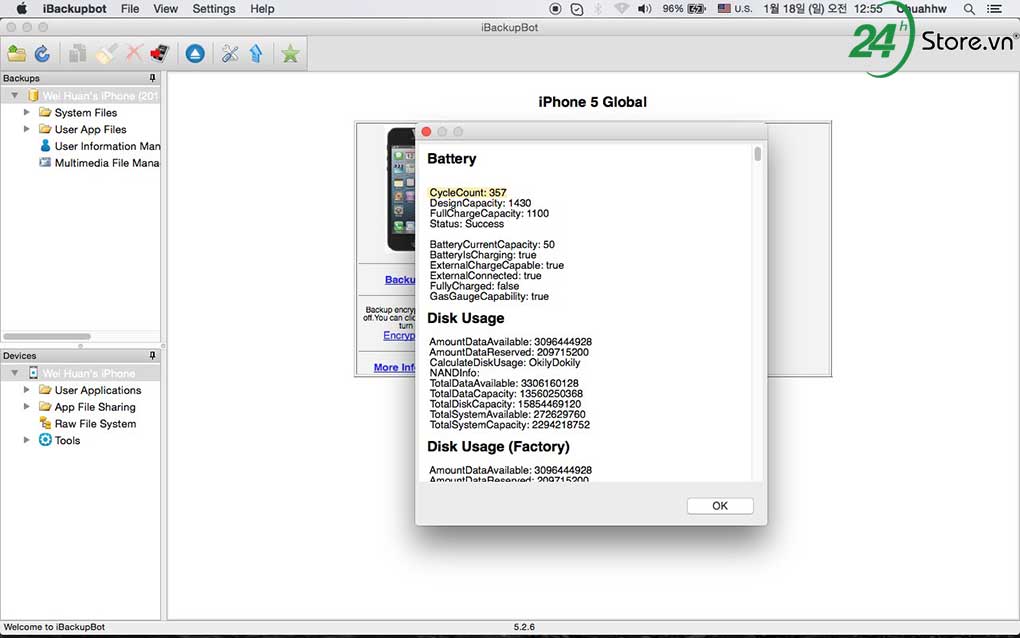
Task: Open the Settings menu
Action: [x=214, y=9]
